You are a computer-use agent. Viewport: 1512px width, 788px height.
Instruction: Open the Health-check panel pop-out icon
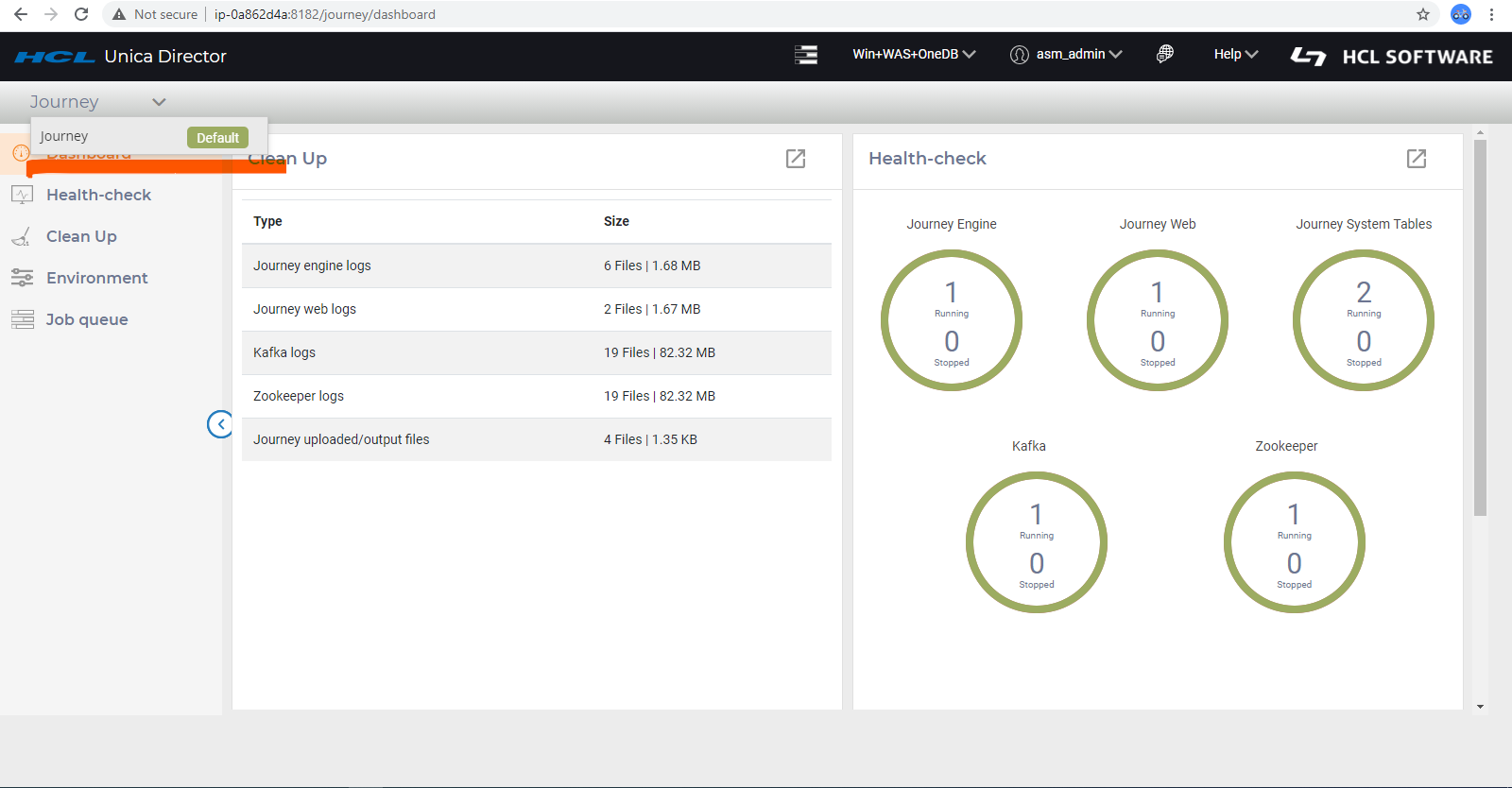(x=1416, y=159)
